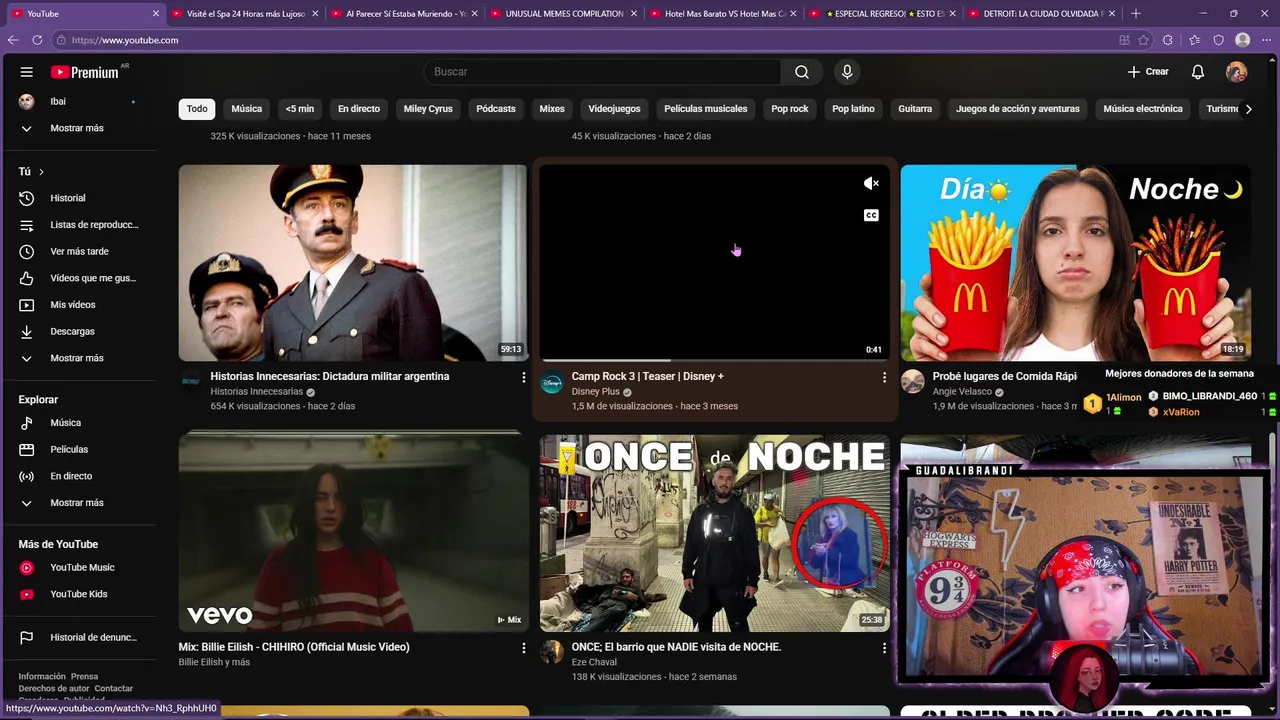
Task: Open the hamburger guide menu
Action: point(27,72)
